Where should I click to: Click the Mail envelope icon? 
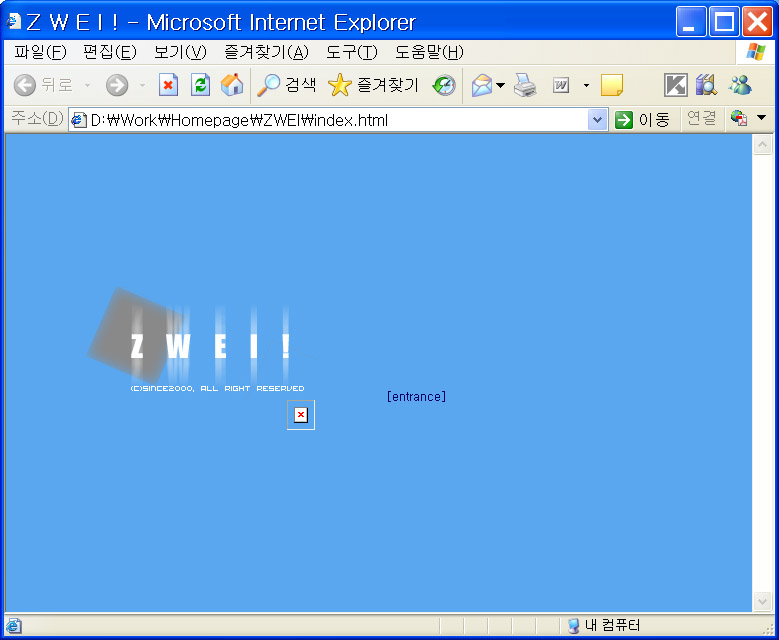pyautogui.click(x=481, y=85)
